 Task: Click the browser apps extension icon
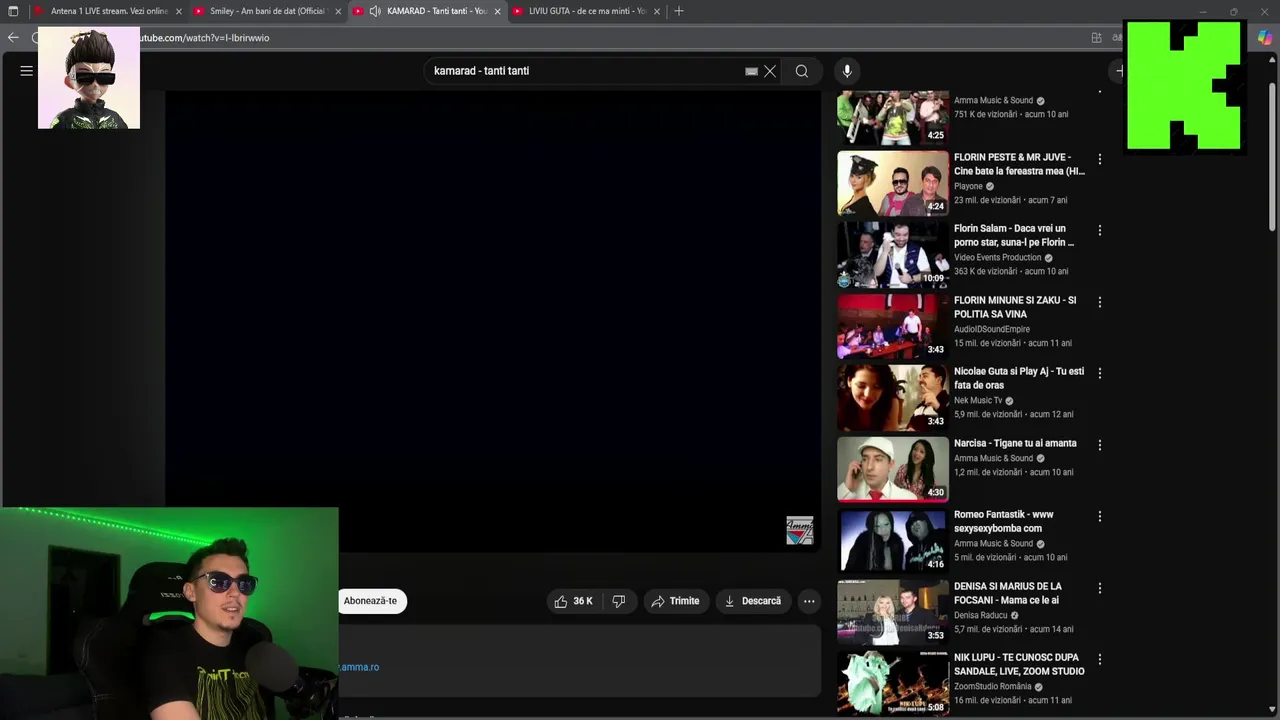1097,38
